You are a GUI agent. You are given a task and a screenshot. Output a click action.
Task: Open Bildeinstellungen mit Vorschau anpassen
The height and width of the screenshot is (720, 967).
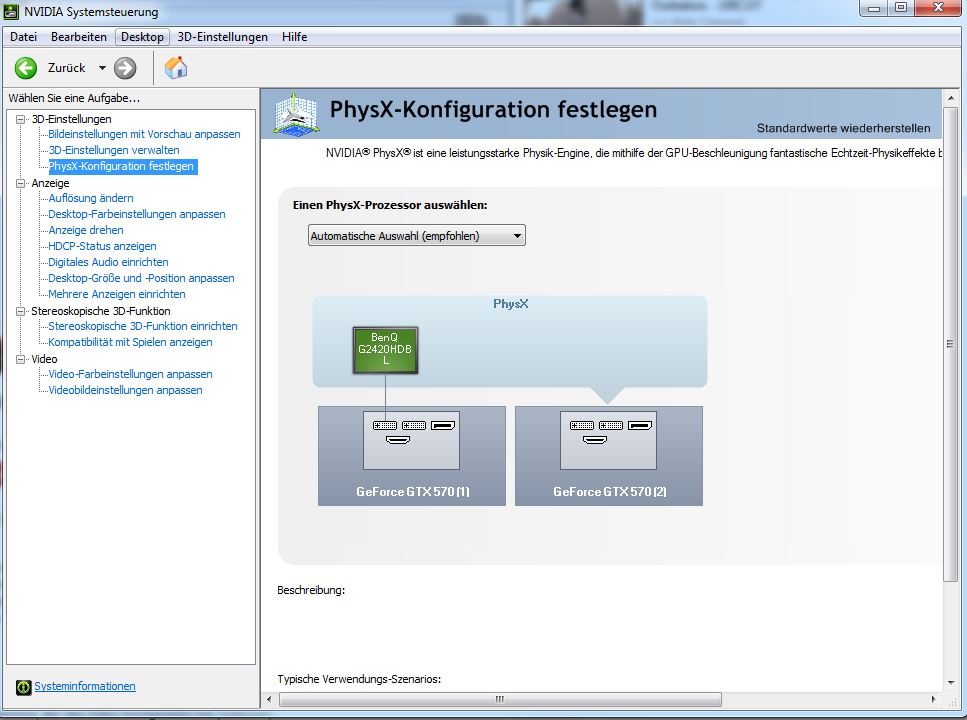click(x=144, y=134)
